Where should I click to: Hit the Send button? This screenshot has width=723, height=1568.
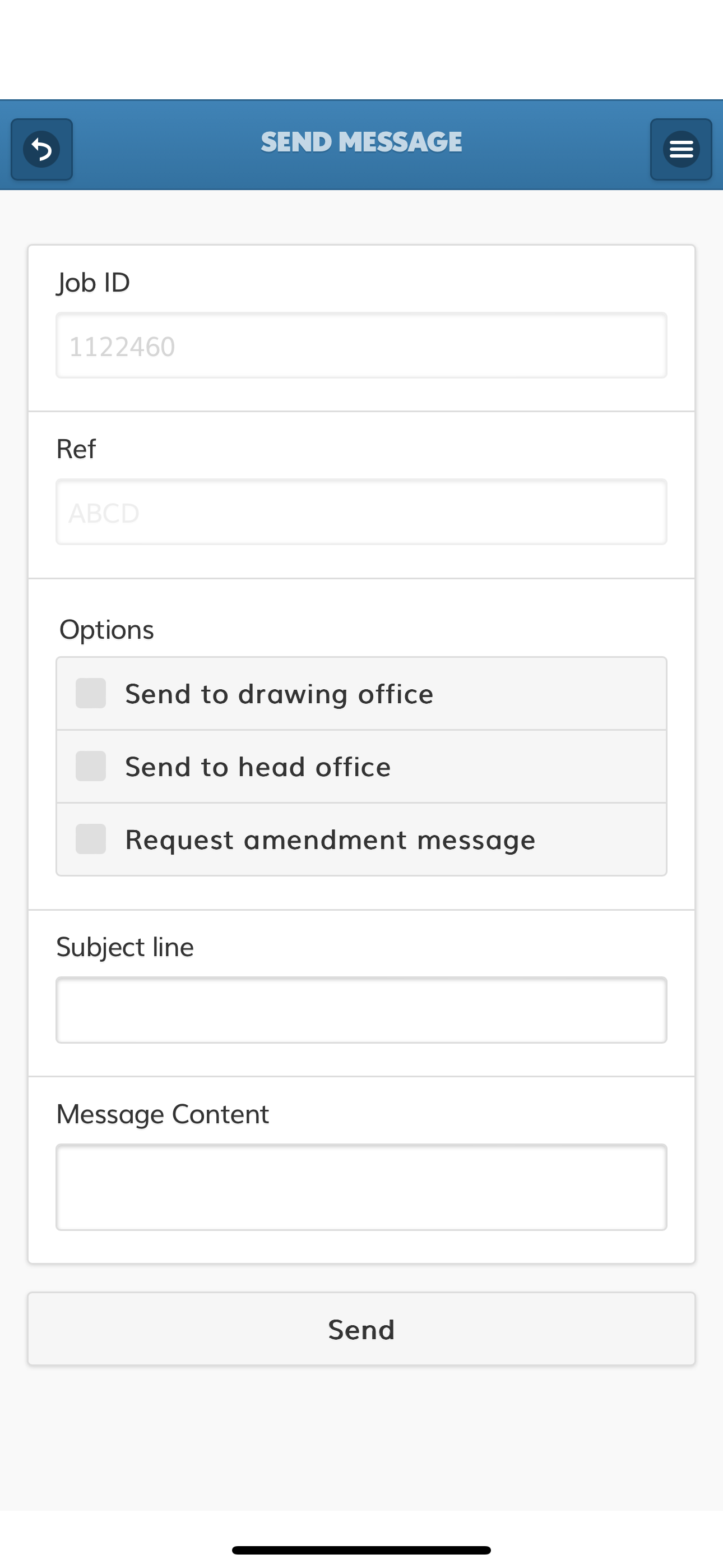[x=361, y=1329]
